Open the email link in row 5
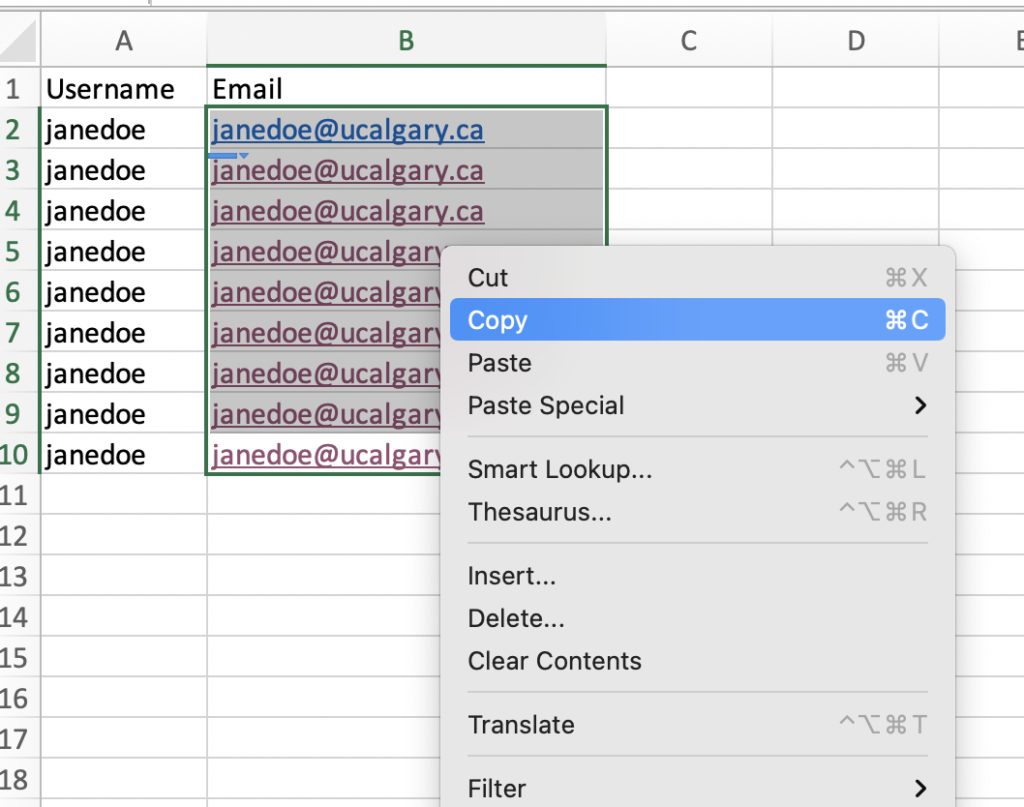 tap(327, 252)
